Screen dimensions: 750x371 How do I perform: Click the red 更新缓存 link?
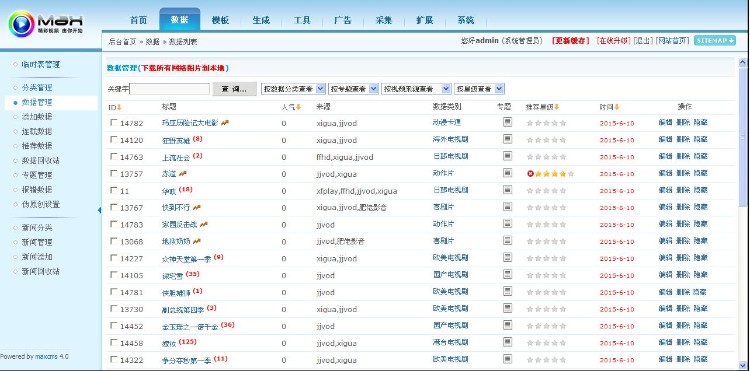click(x=571, y=41)
